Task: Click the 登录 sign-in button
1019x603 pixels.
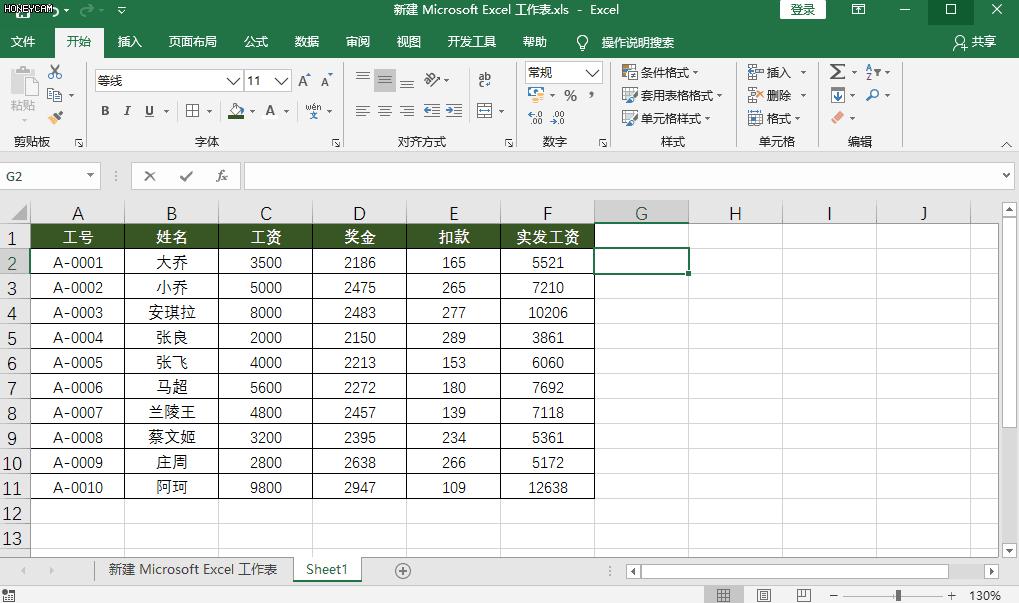Action: click(802, 10)
